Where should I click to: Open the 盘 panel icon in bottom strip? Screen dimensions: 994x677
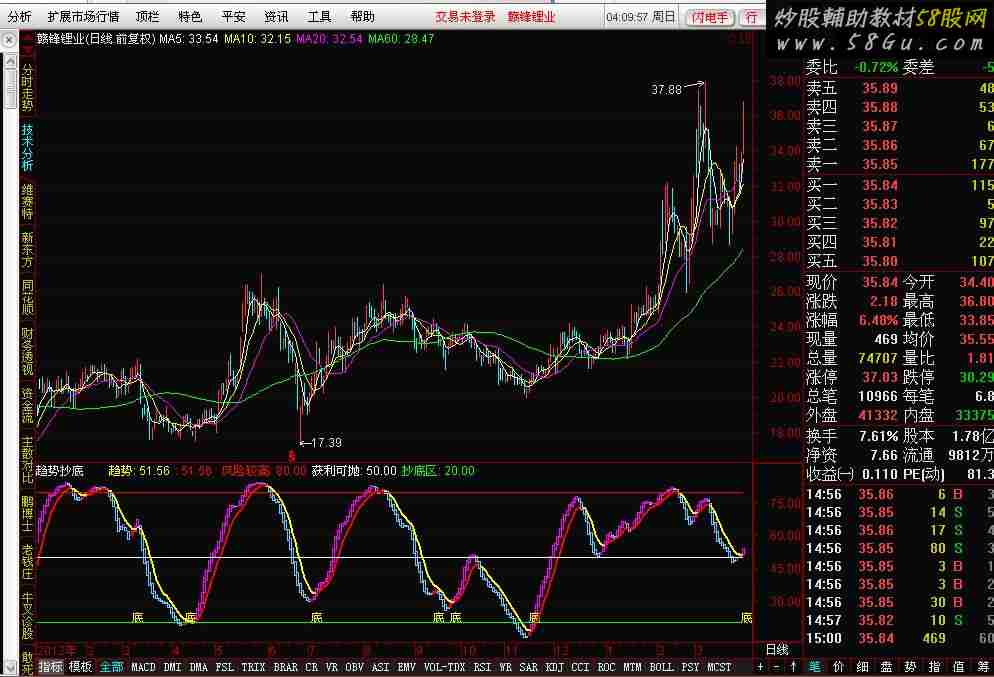click(x=886, y=667)
